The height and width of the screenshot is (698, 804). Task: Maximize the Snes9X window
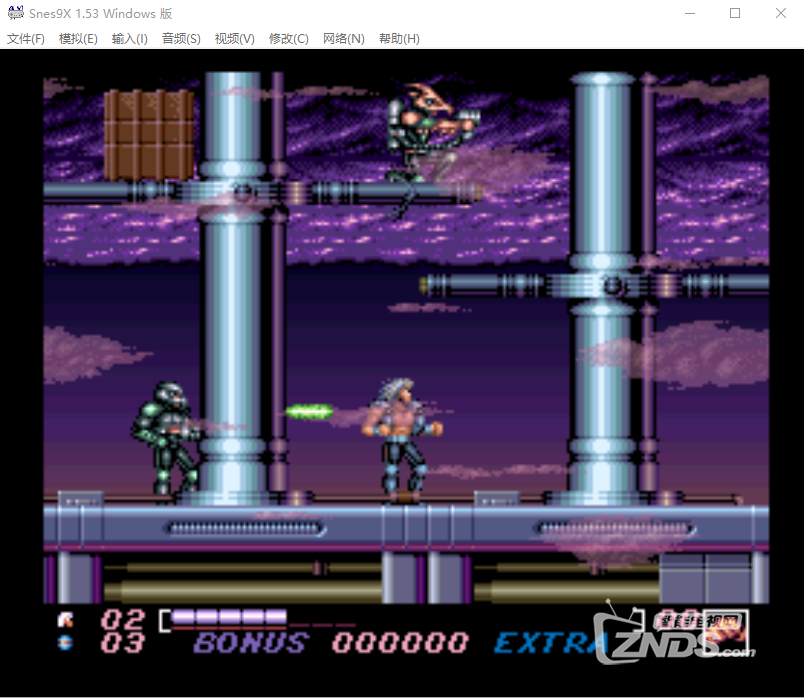pyautogui.click(x=735, y=13)
